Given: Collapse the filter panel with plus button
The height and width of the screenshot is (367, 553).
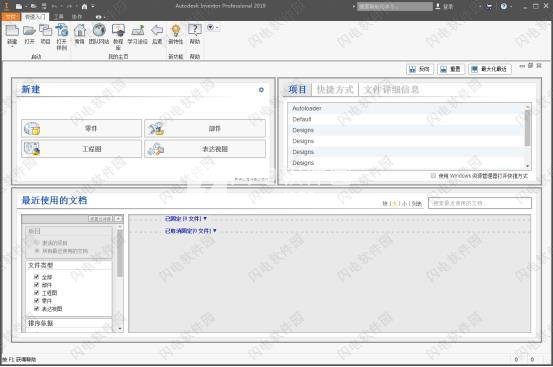Looking at the screenshot, I should tap(118, 219).
